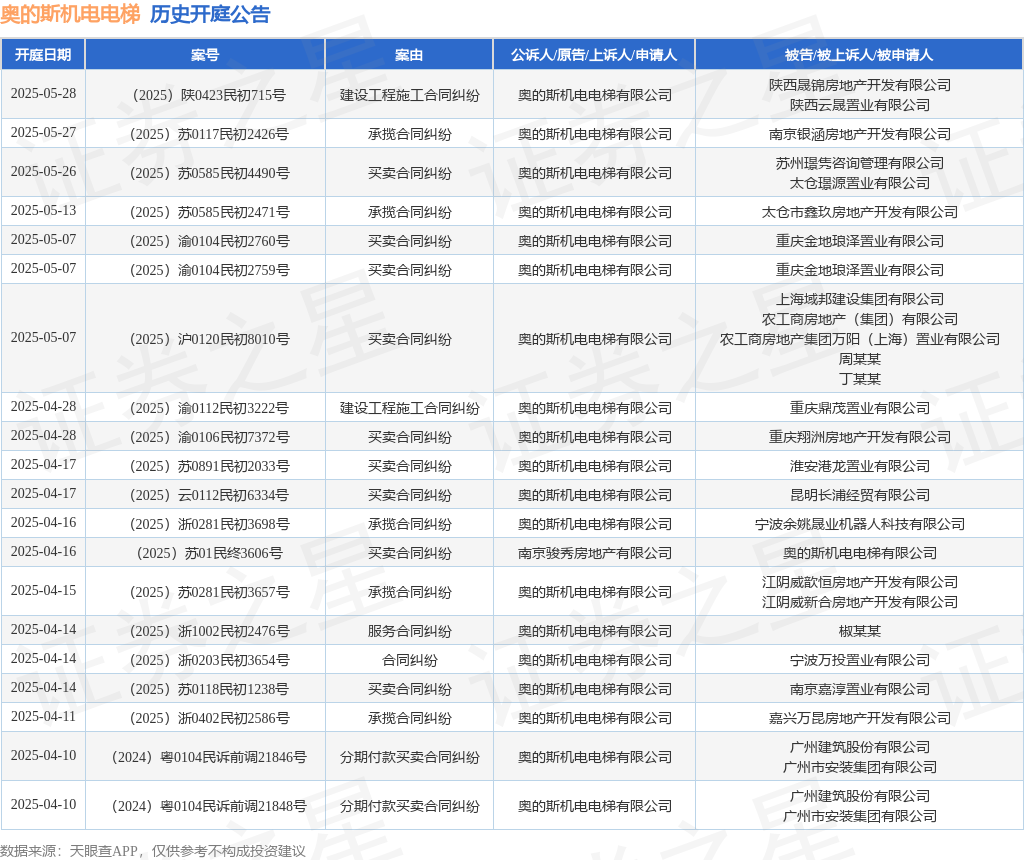Click the date 2025-05-27
1024x860 pixels.
point(43,133)
